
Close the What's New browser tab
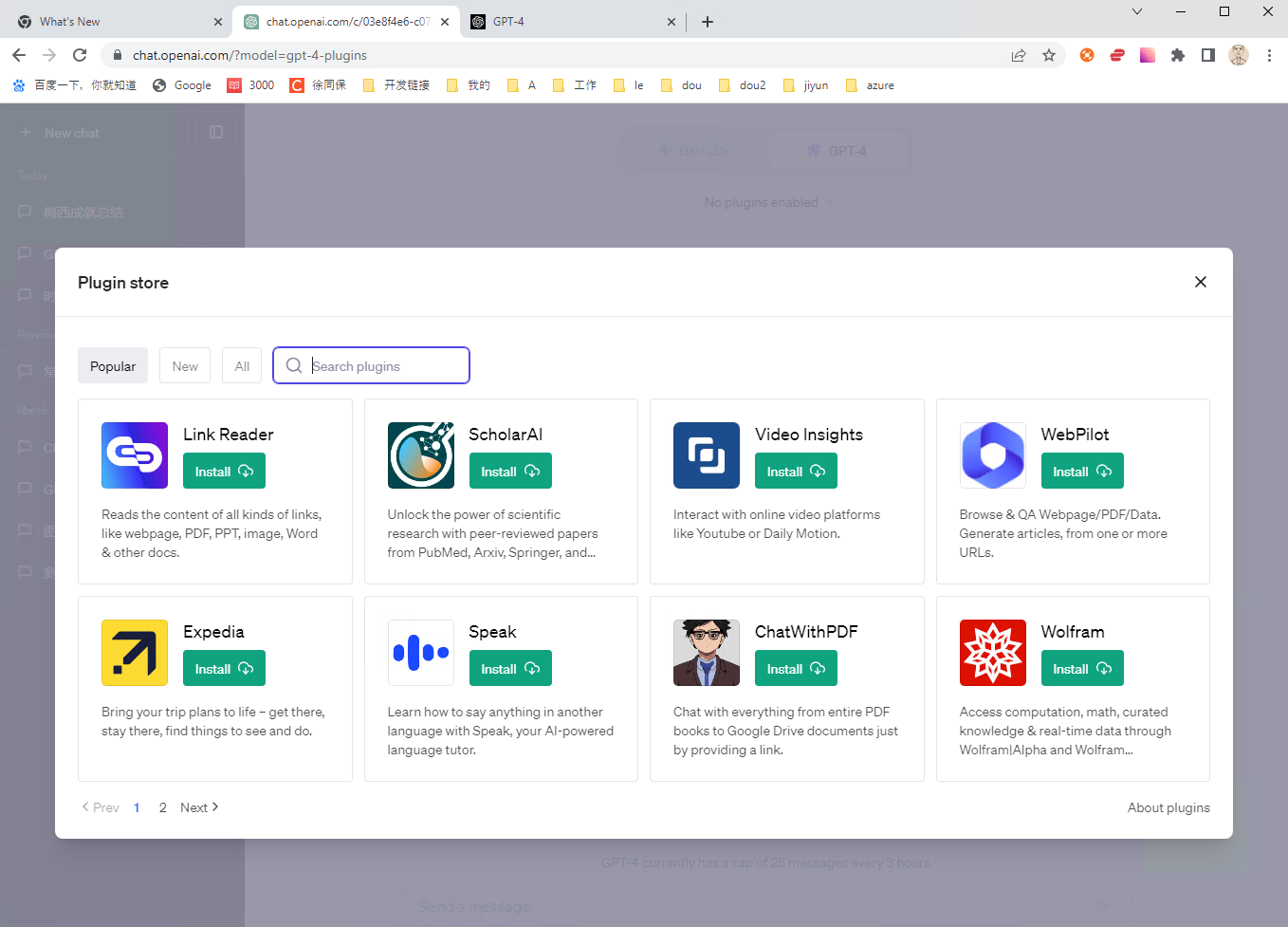click(x=217, y=22)
